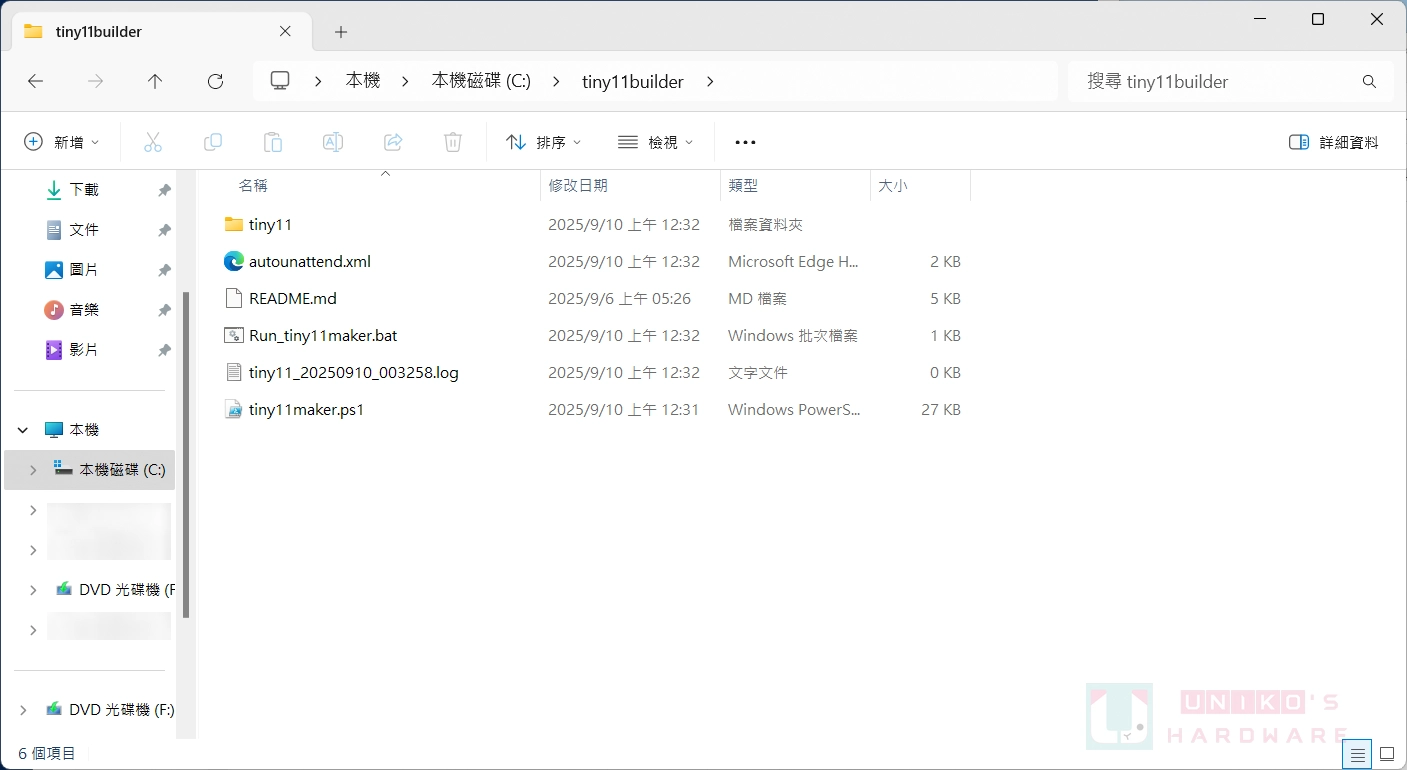Select the tiny11builder tab
Screen dimensions: 1407x770
coord(160,31)
